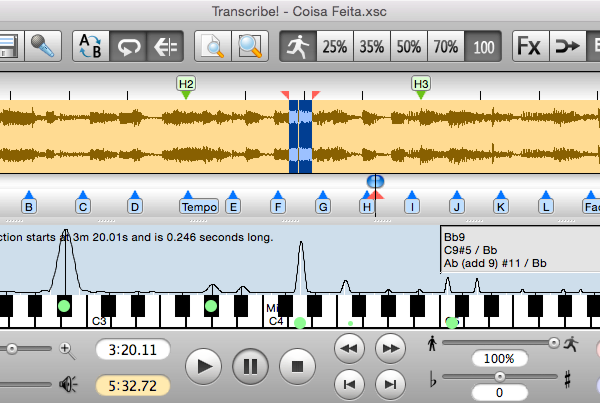The image size is (600, 403).
Task: Click the rewind button
Action: 349,349
